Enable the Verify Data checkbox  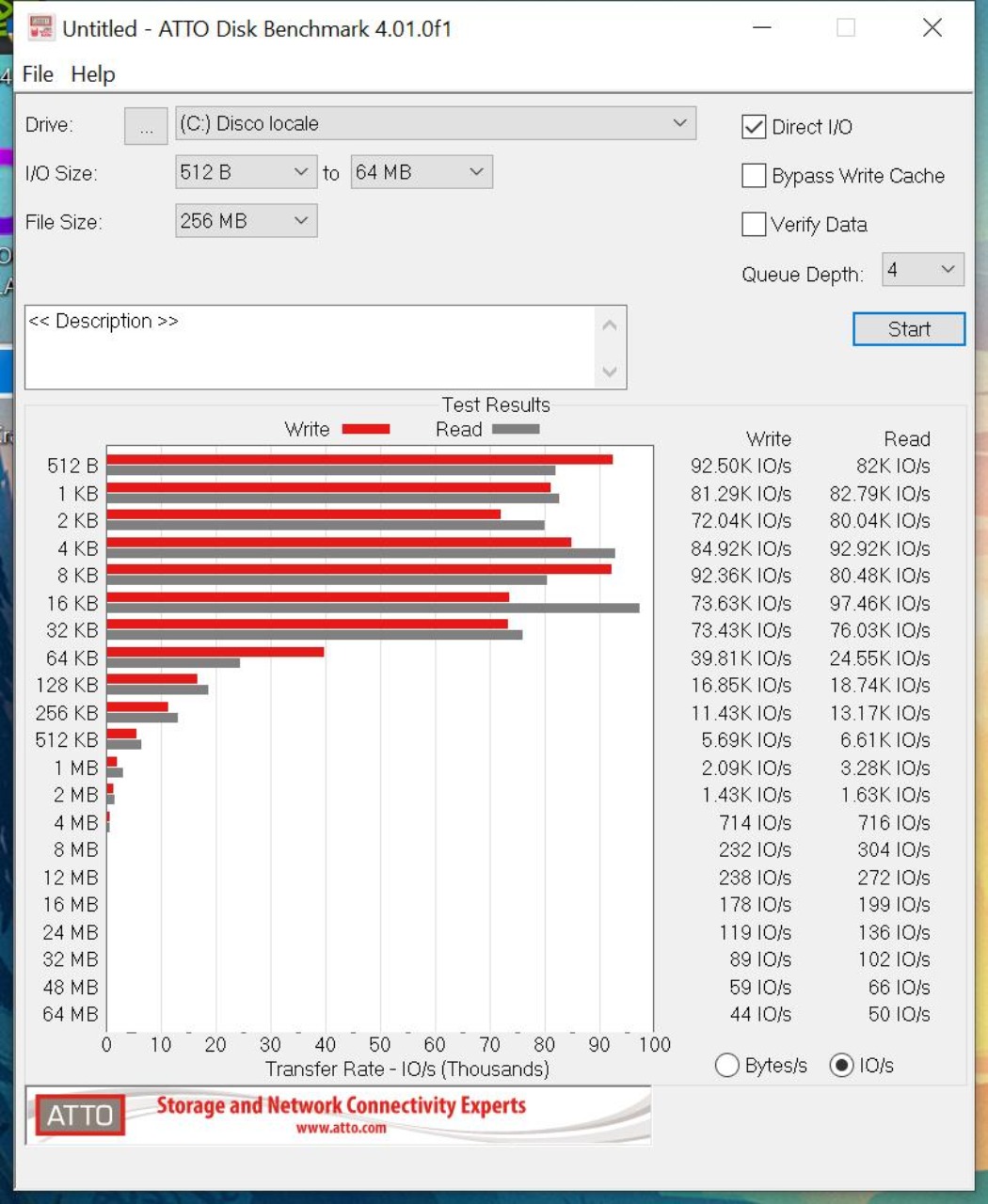coord(754,225)
